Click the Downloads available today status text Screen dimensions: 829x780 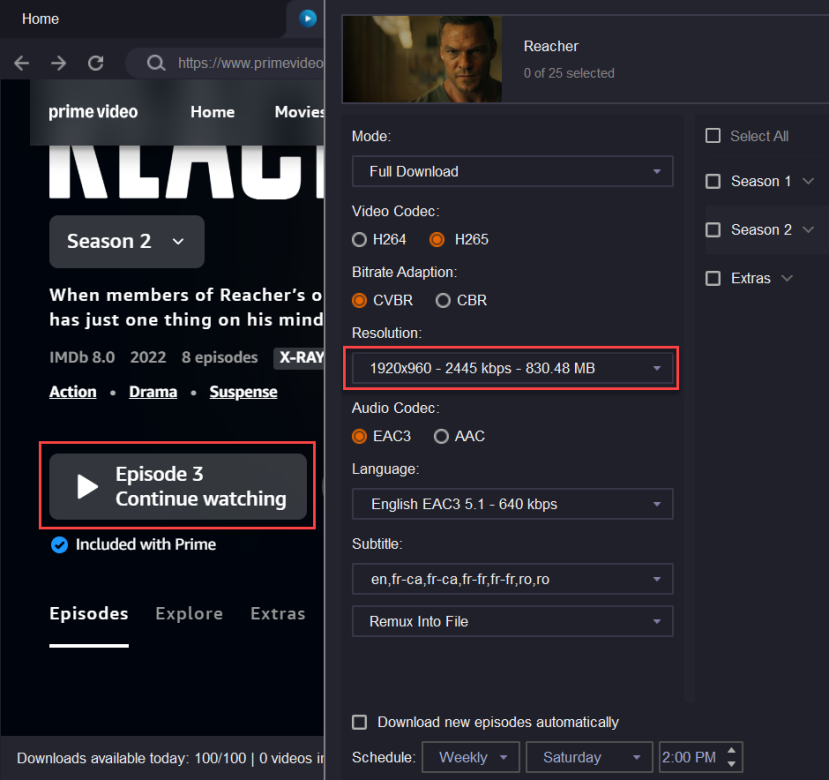pos(170,758)
